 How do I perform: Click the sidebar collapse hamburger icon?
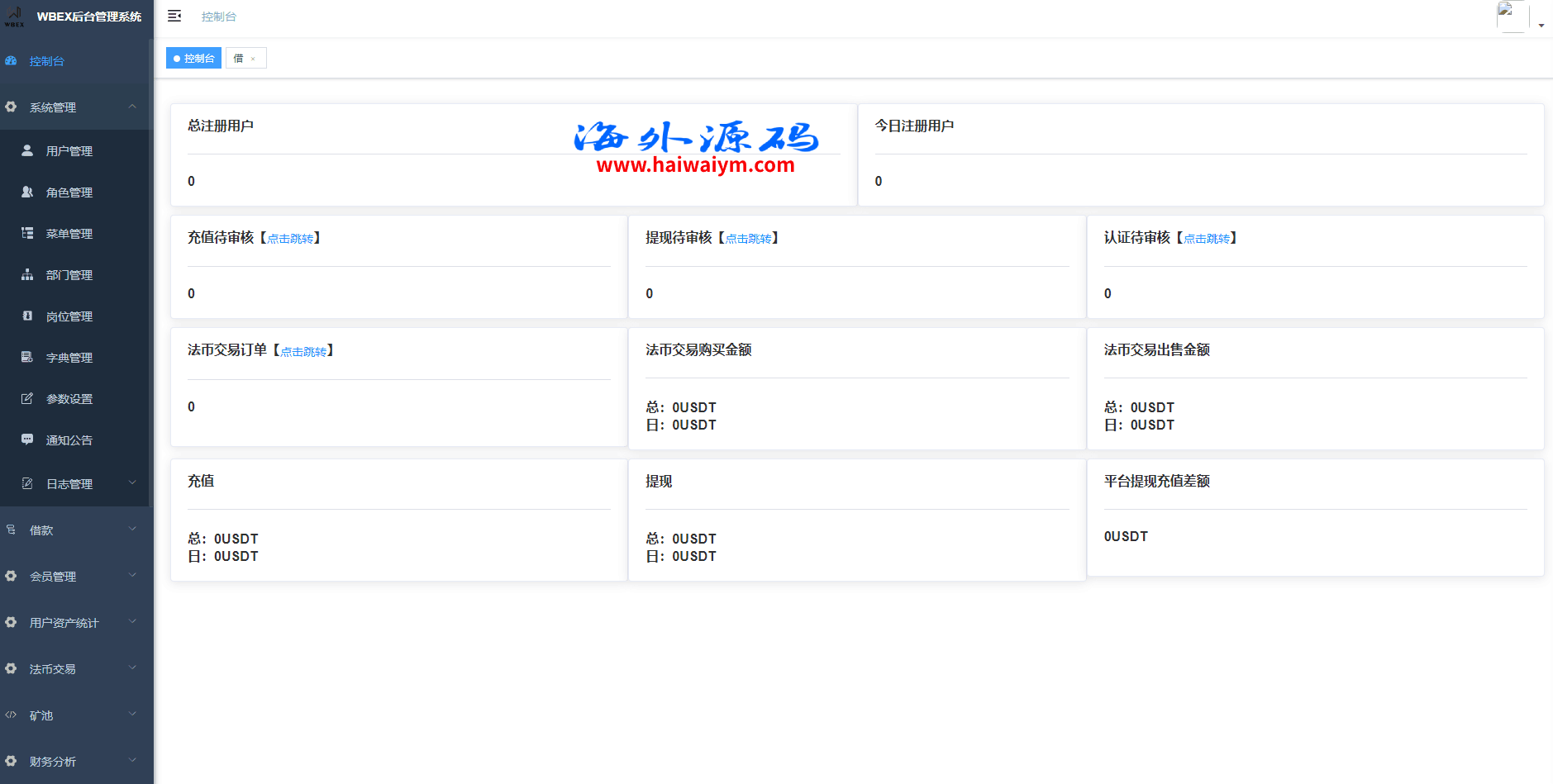point(174,17)
